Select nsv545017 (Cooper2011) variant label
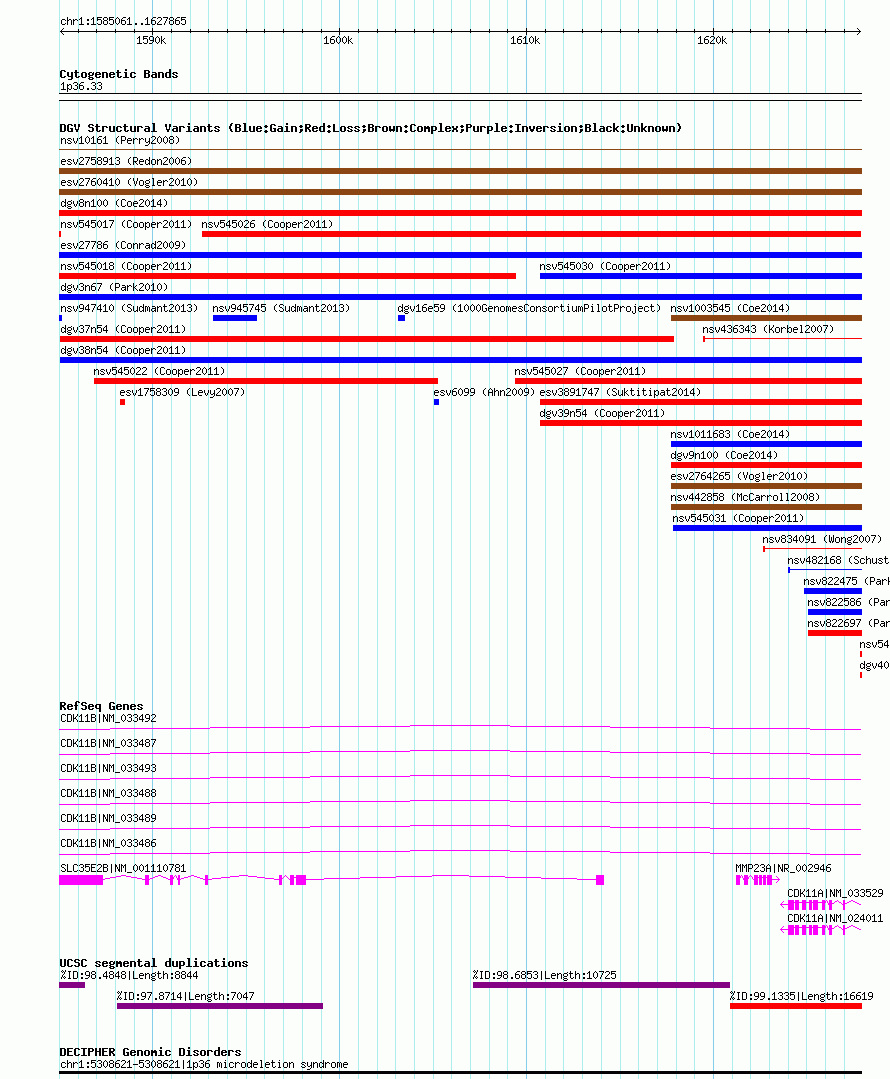 click(x=126, y=224)
